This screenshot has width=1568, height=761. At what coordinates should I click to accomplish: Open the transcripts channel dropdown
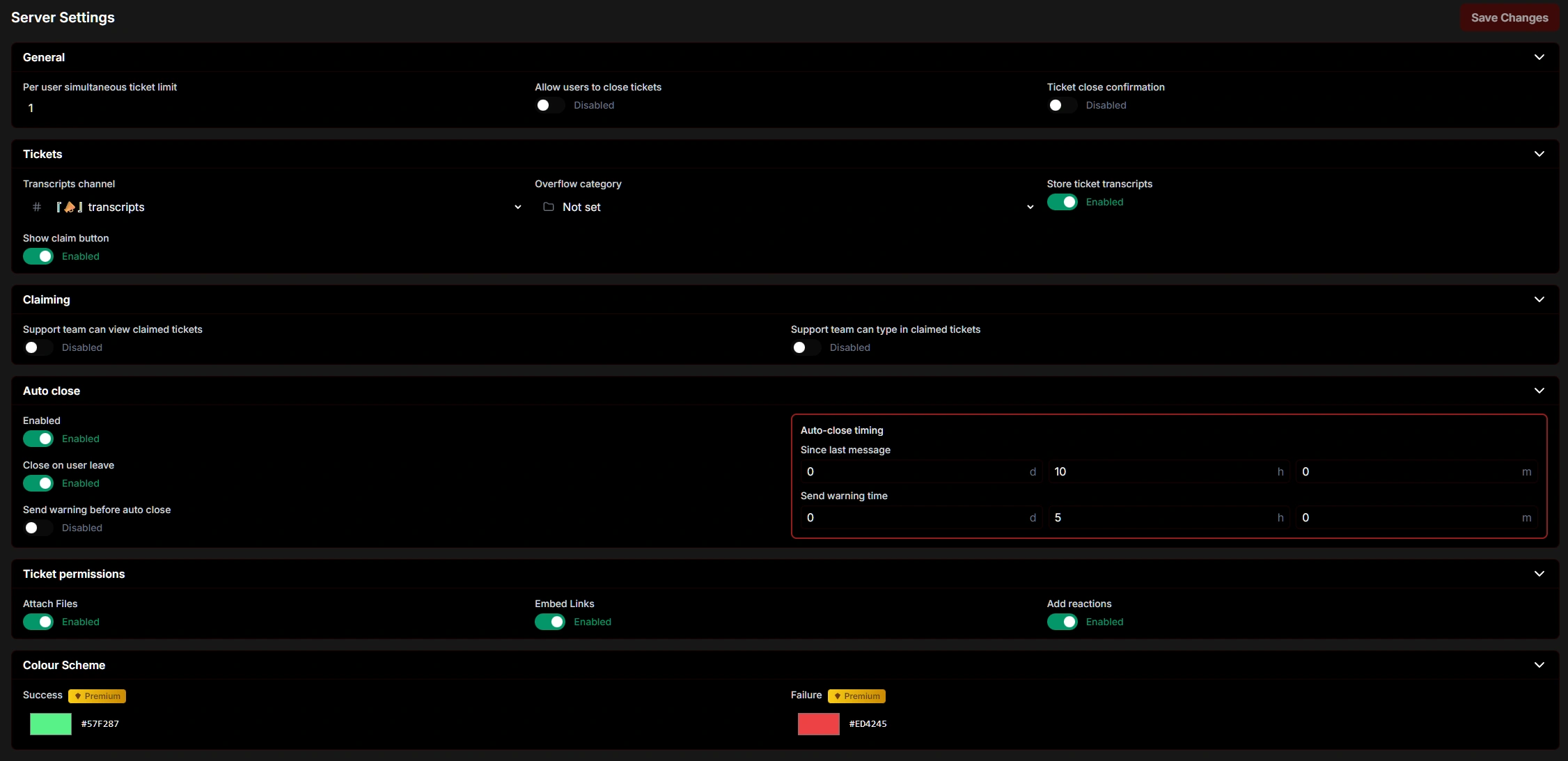(517, 207)
